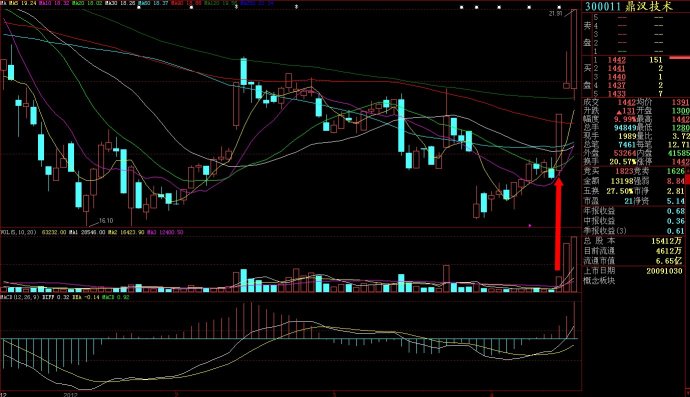Click the 21.81 high price label

coord(555,14)
